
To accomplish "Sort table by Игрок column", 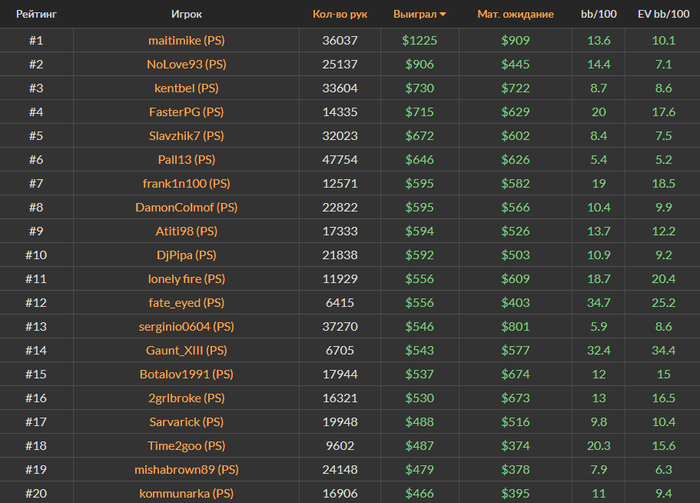I will click(x=186, y=16).
